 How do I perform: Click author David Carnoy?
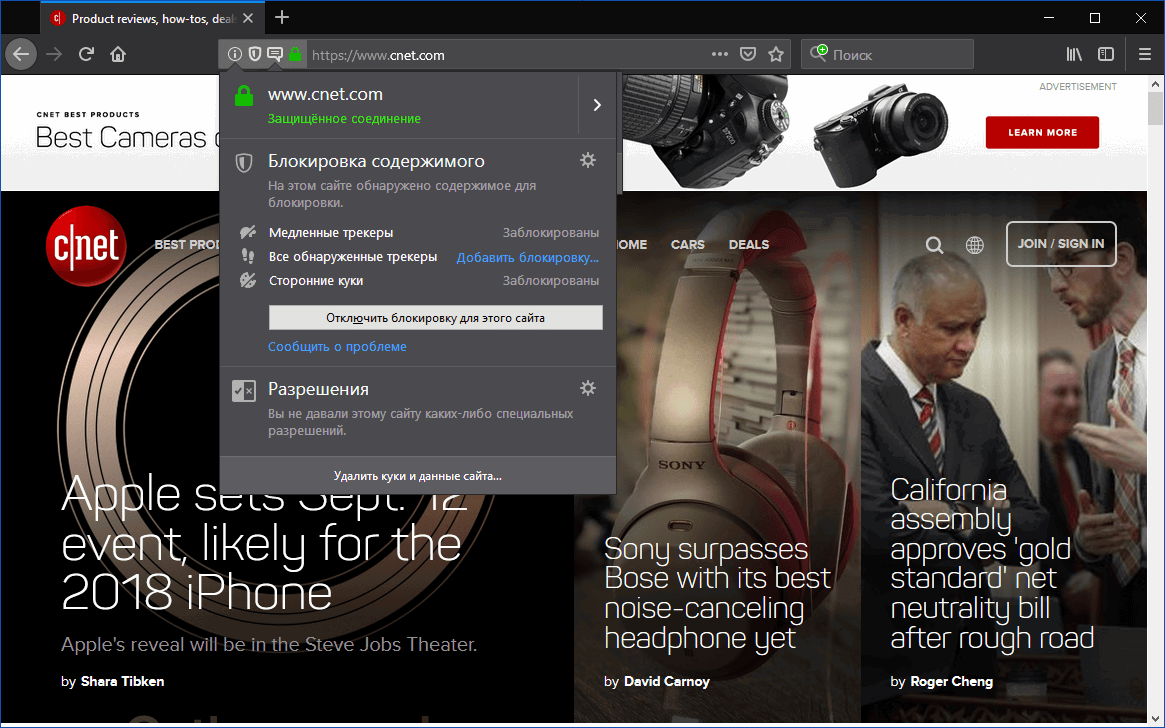tap(666, 681)
